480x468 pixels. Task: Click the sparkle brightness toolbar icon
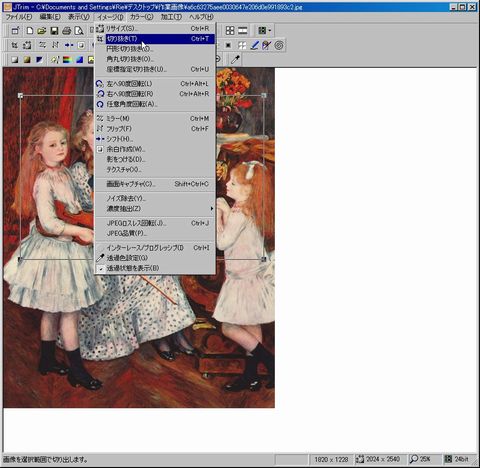click(55, 60)
